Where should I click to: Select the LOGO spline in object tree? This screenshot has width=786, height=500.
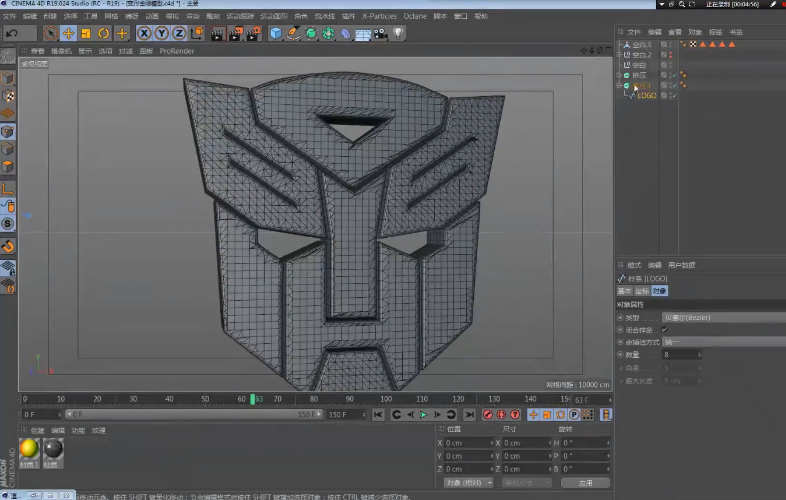(x=646, y=96)
